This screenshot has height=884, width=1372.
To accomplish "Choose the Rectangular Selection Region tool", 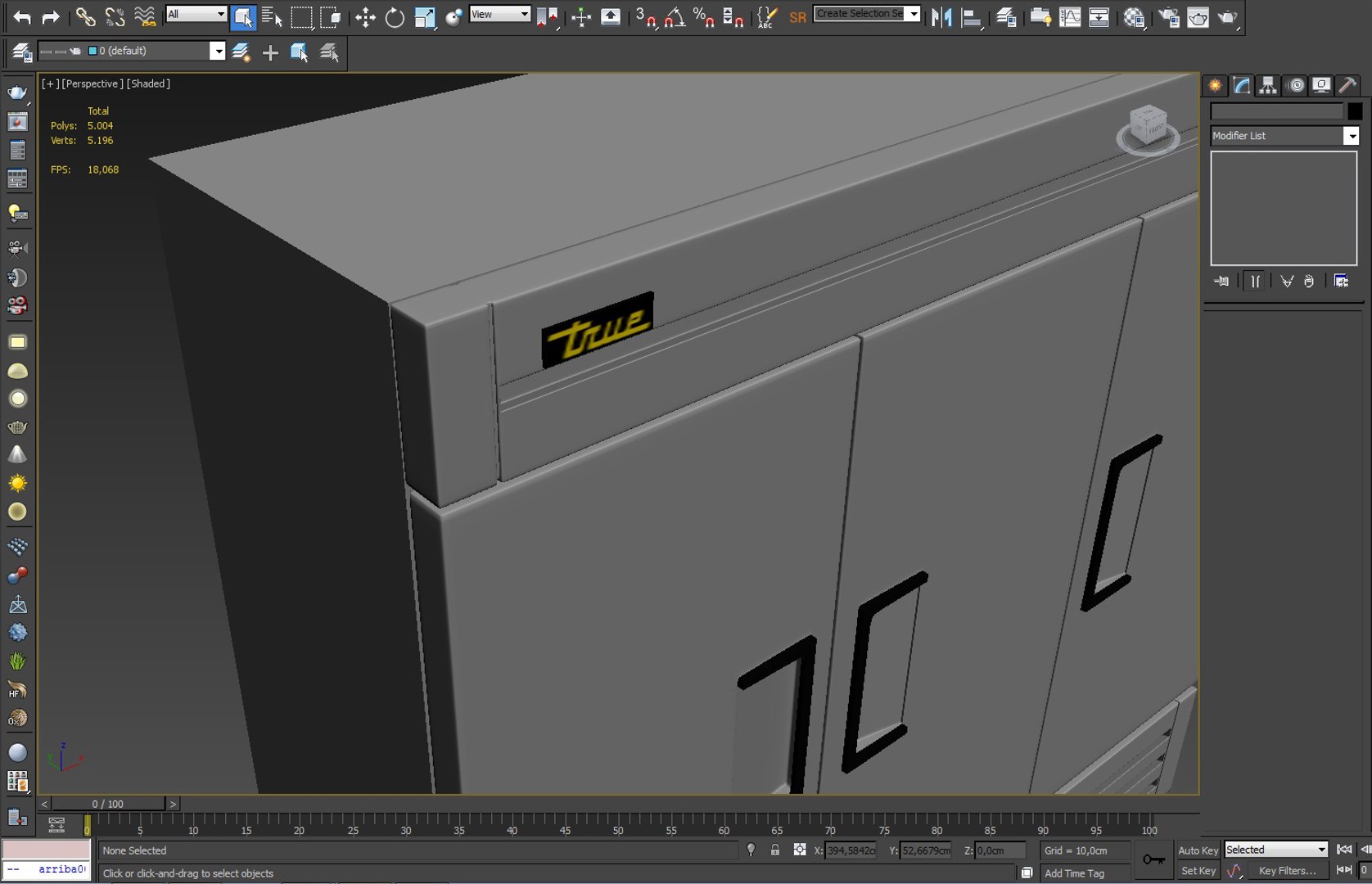I will (x=301, y=17).
